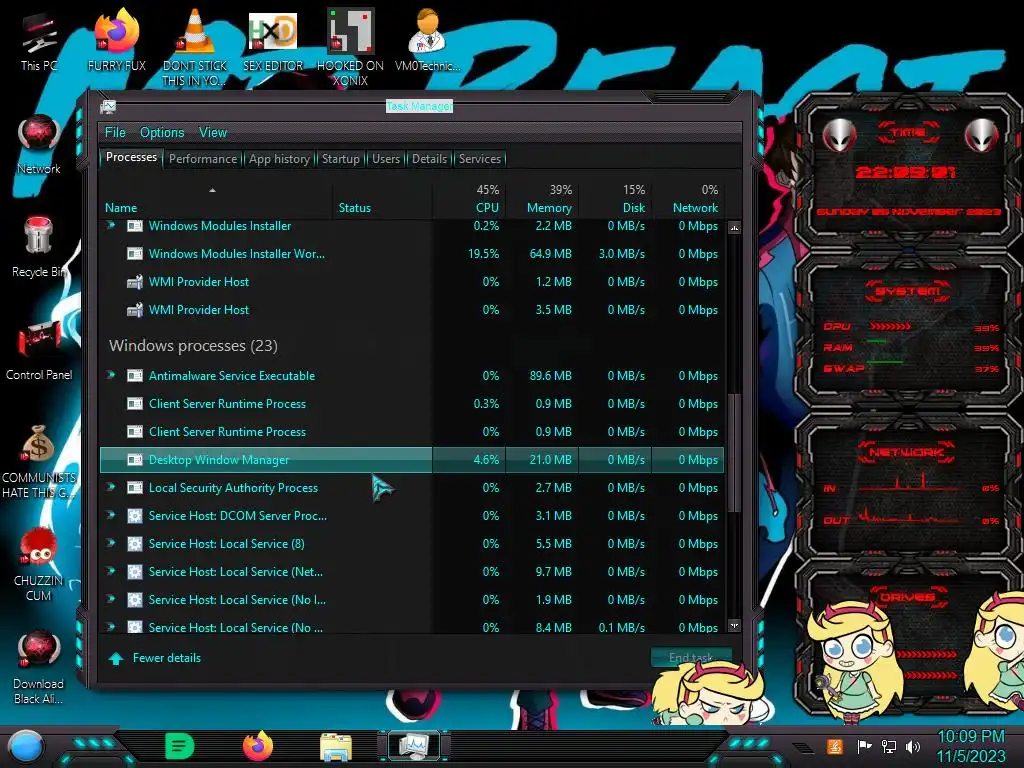
Task: Open File Explorer from the taskbar
Action: click(x=336, y=746)
